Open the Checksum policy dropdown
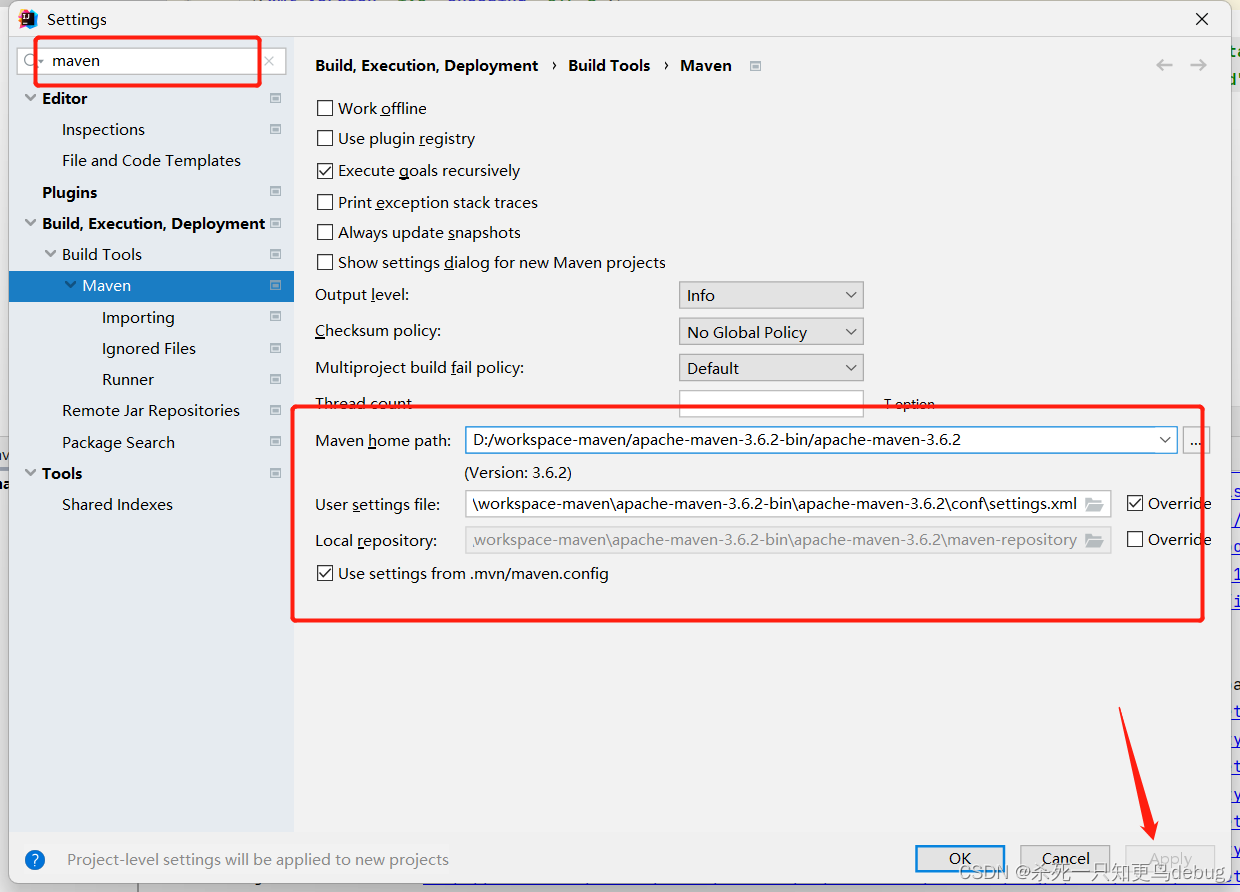The image size is (1240, 892). [x=771, y=332]
